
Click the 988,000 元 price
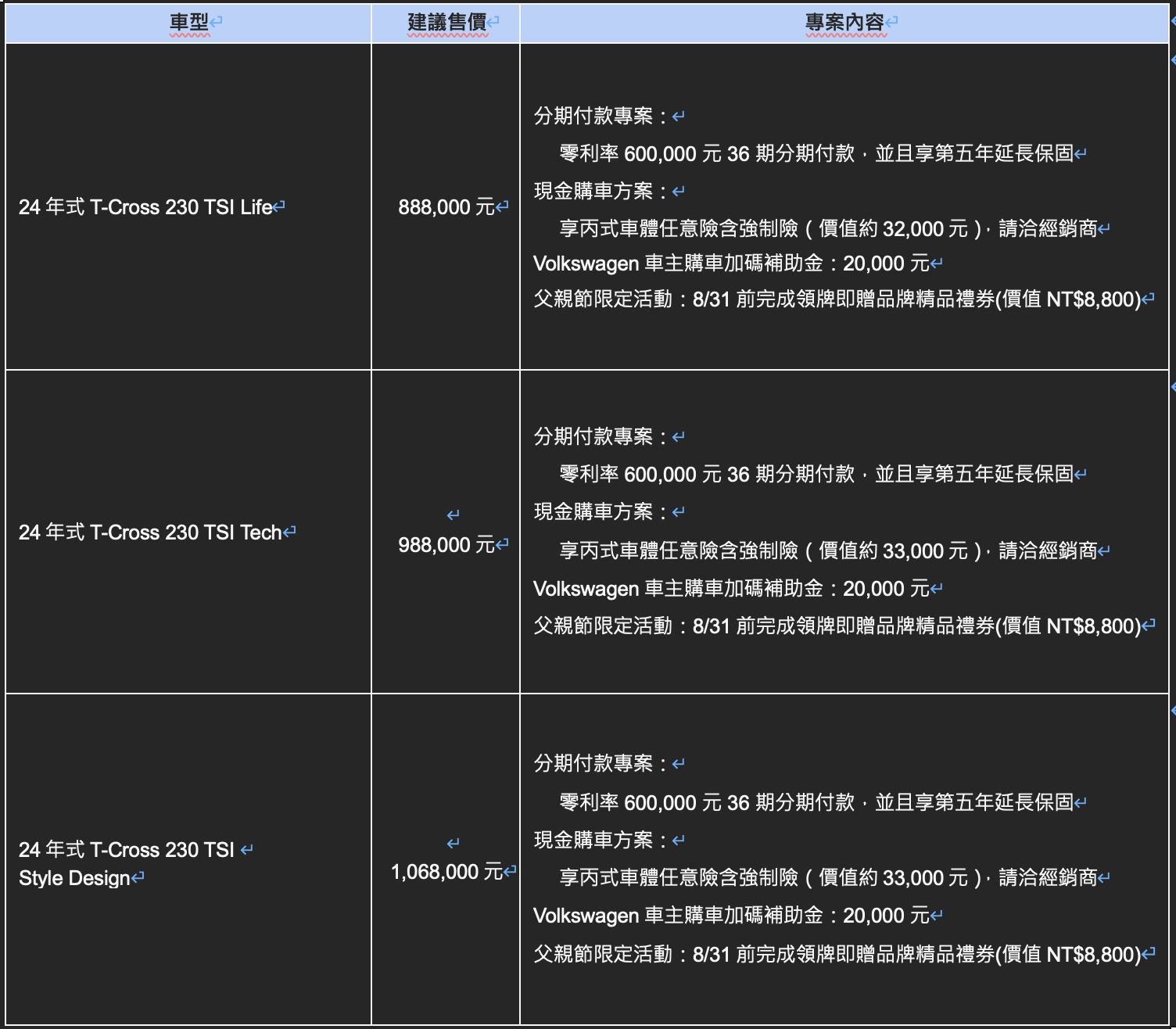coord(446,545)
